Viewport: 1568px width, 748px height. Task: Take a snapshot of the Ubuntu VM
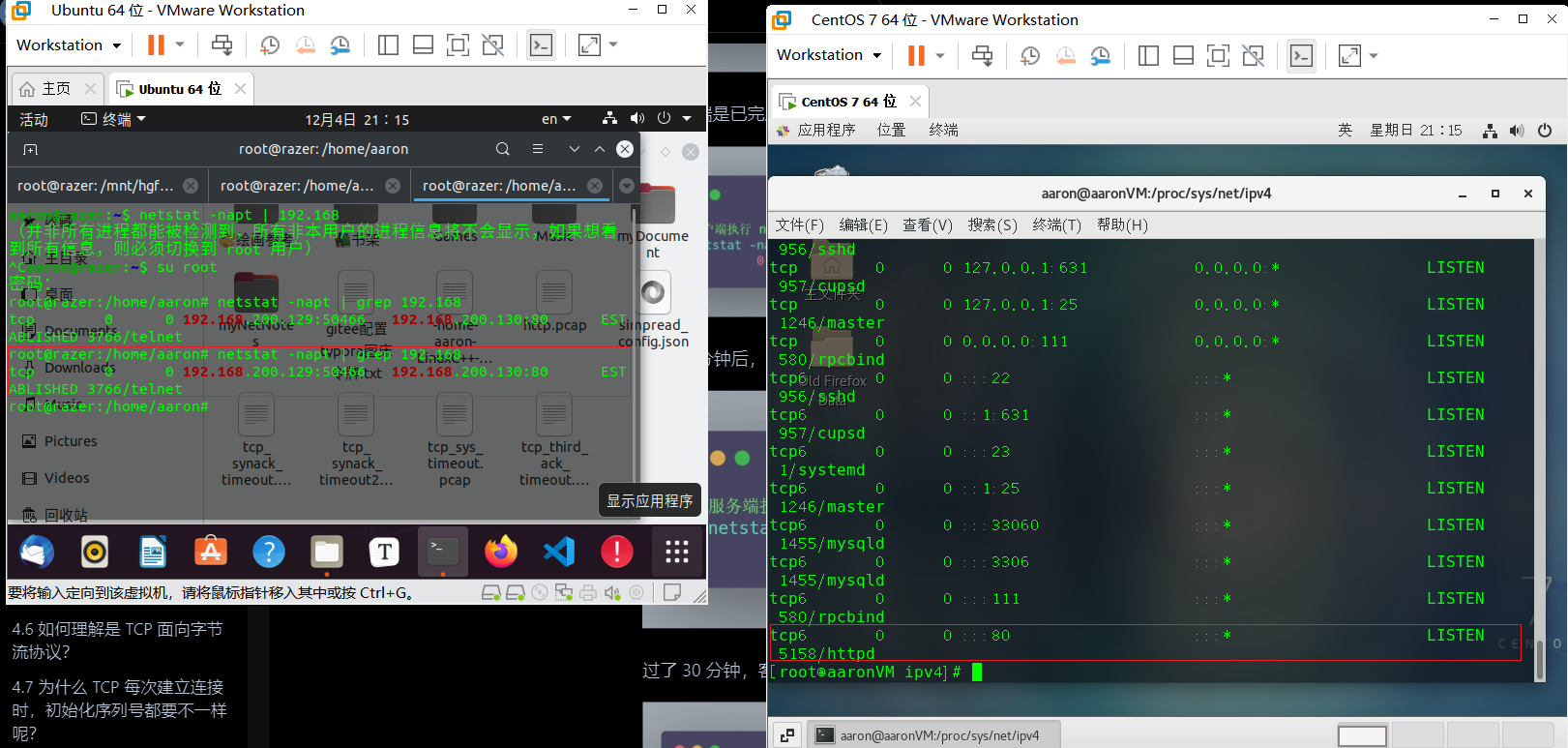[270, 45]
